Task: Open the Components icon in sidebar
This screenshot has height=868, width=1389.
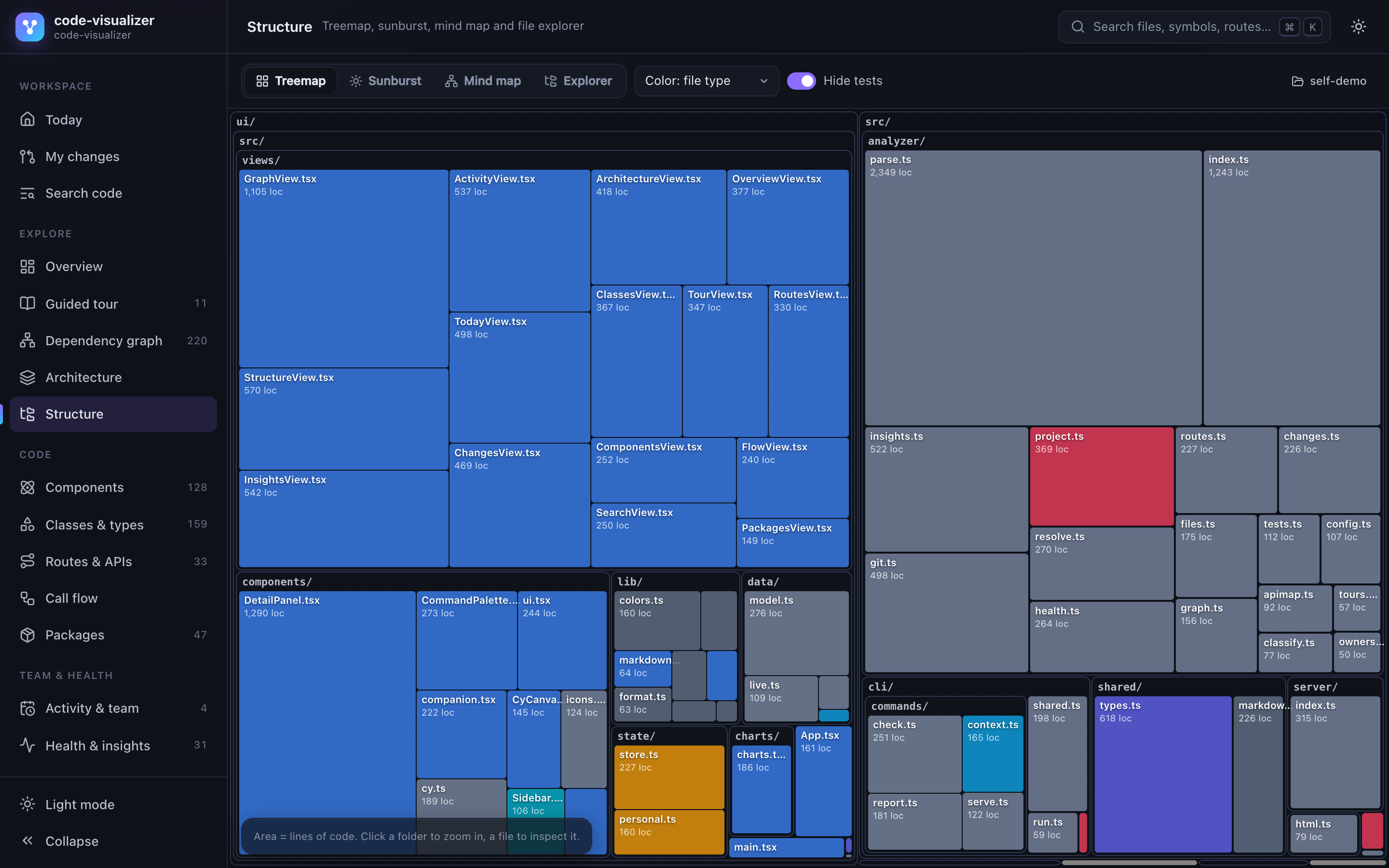Action: 27,488
